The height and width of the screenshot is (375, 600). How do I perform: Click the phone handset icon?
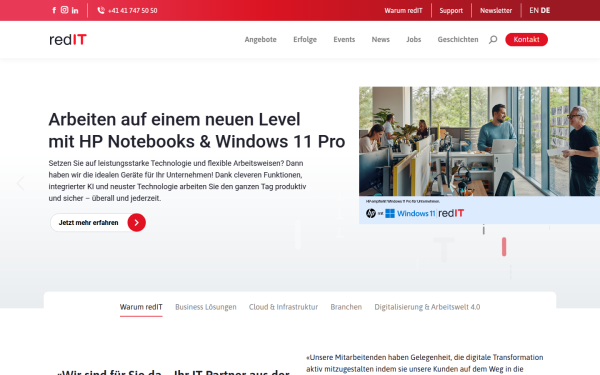pos(101,10)
